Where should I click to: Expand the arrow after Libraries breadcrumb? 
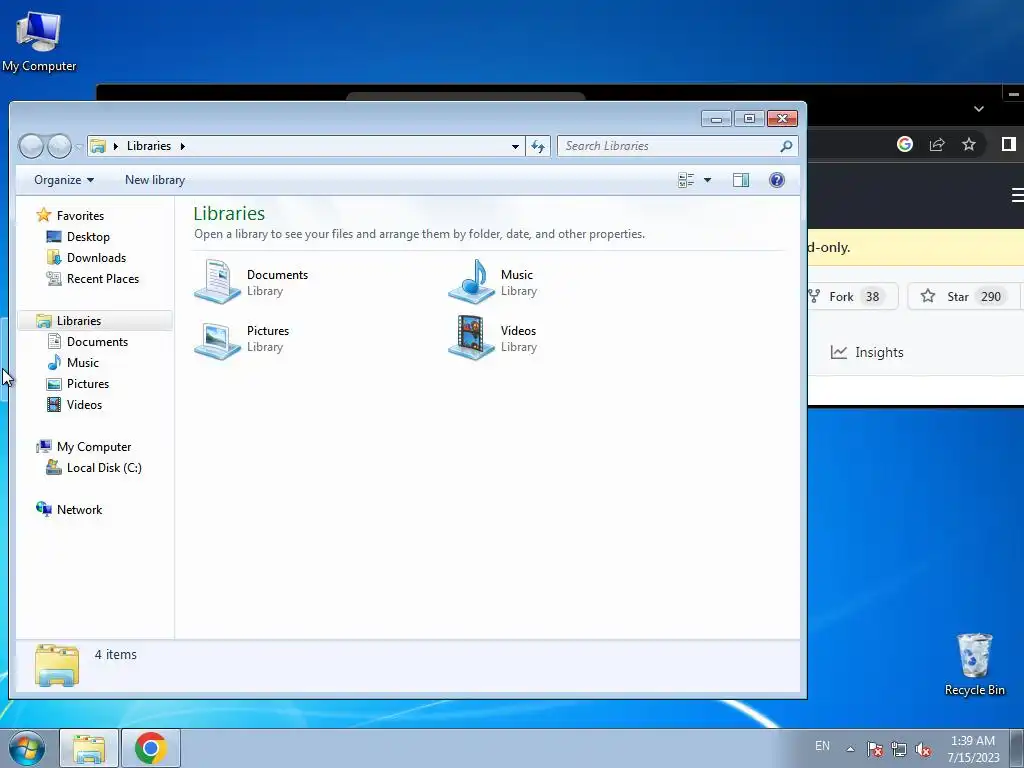point(183,146)
